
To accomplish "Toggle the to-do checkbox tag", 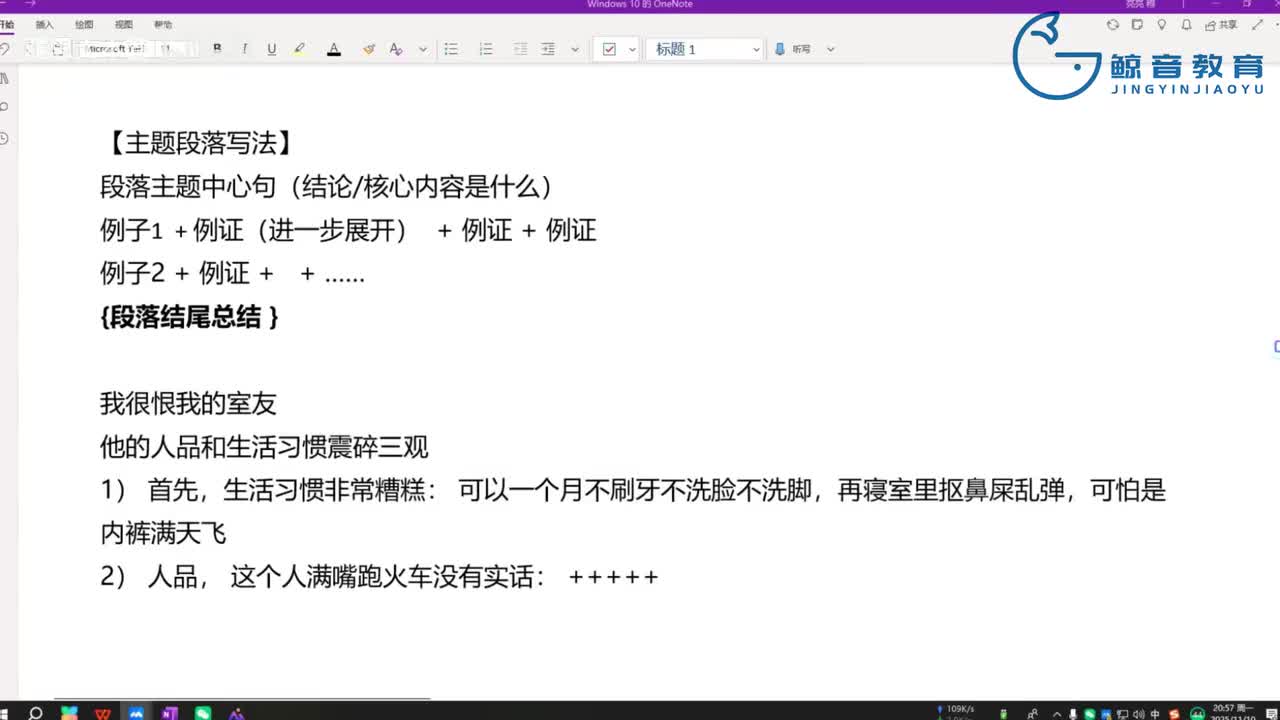I will (x=609, y=49).
